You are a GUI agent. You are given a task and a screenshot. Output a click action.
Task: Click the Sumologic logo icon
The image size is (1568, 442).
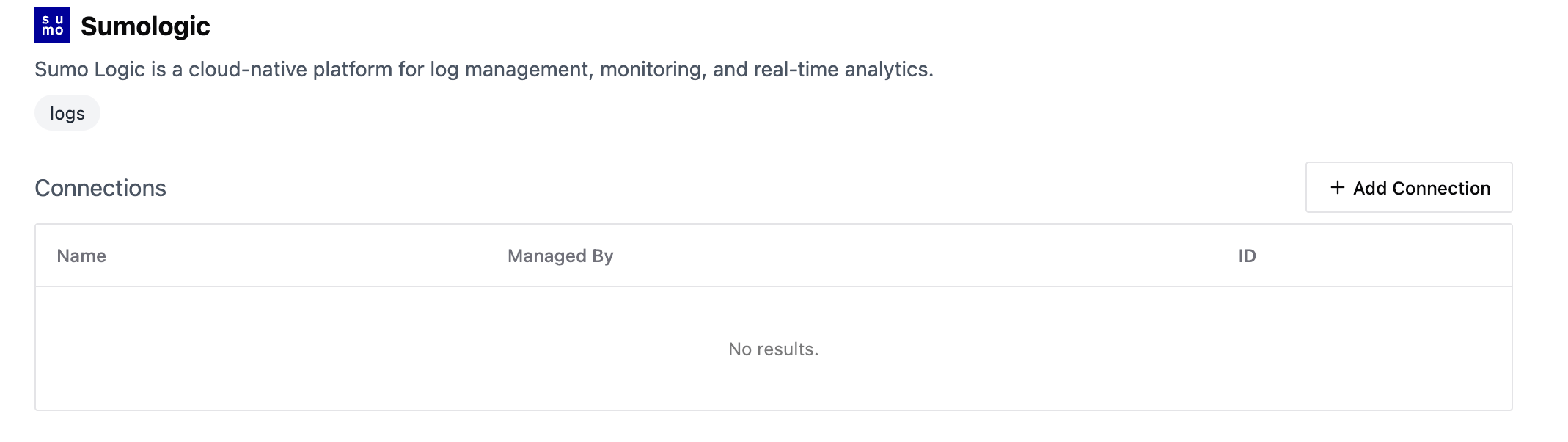tap(52, 26)
